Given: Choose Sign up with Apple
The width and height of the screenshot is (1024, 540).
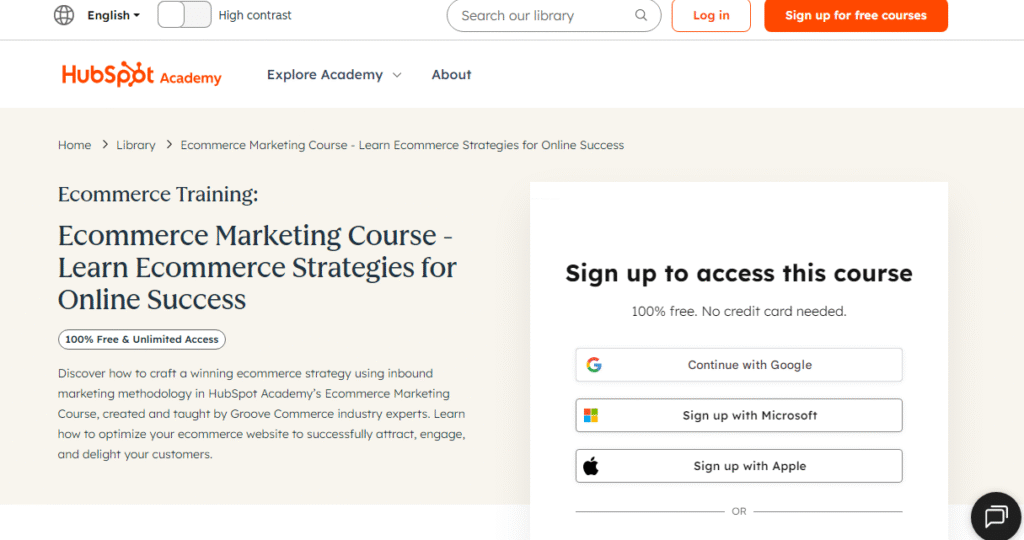Looking at the screenshot, I should point(749,466).
